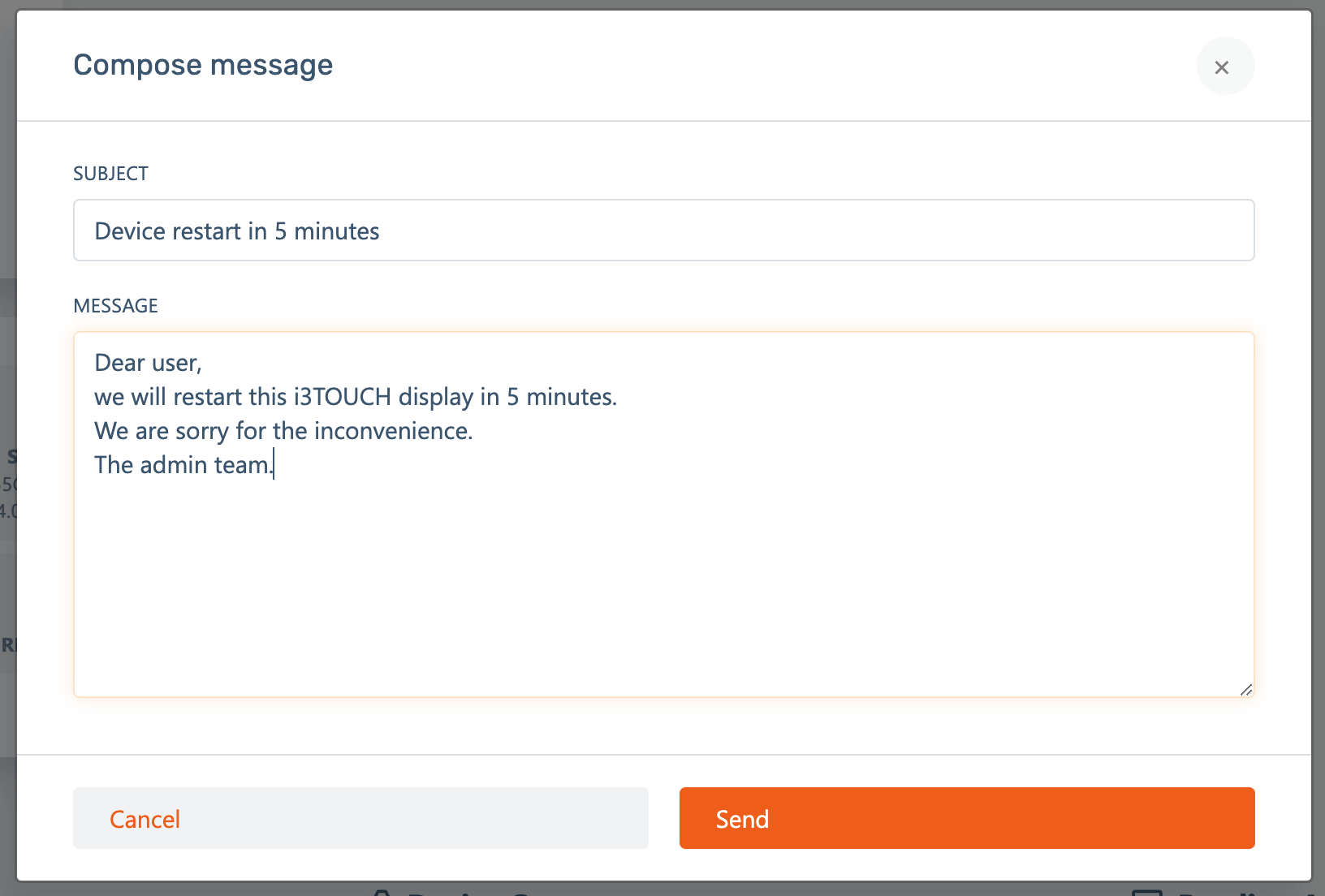Cancel composing the message
Screen dimensions: 1325x896
click(360, 818)
